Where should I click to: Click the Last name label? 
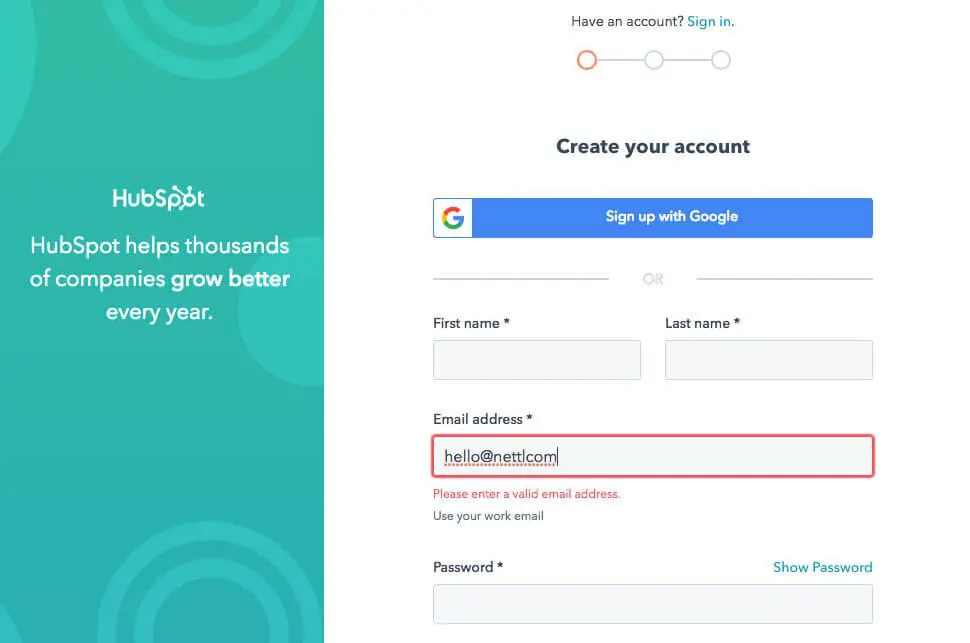702,323
